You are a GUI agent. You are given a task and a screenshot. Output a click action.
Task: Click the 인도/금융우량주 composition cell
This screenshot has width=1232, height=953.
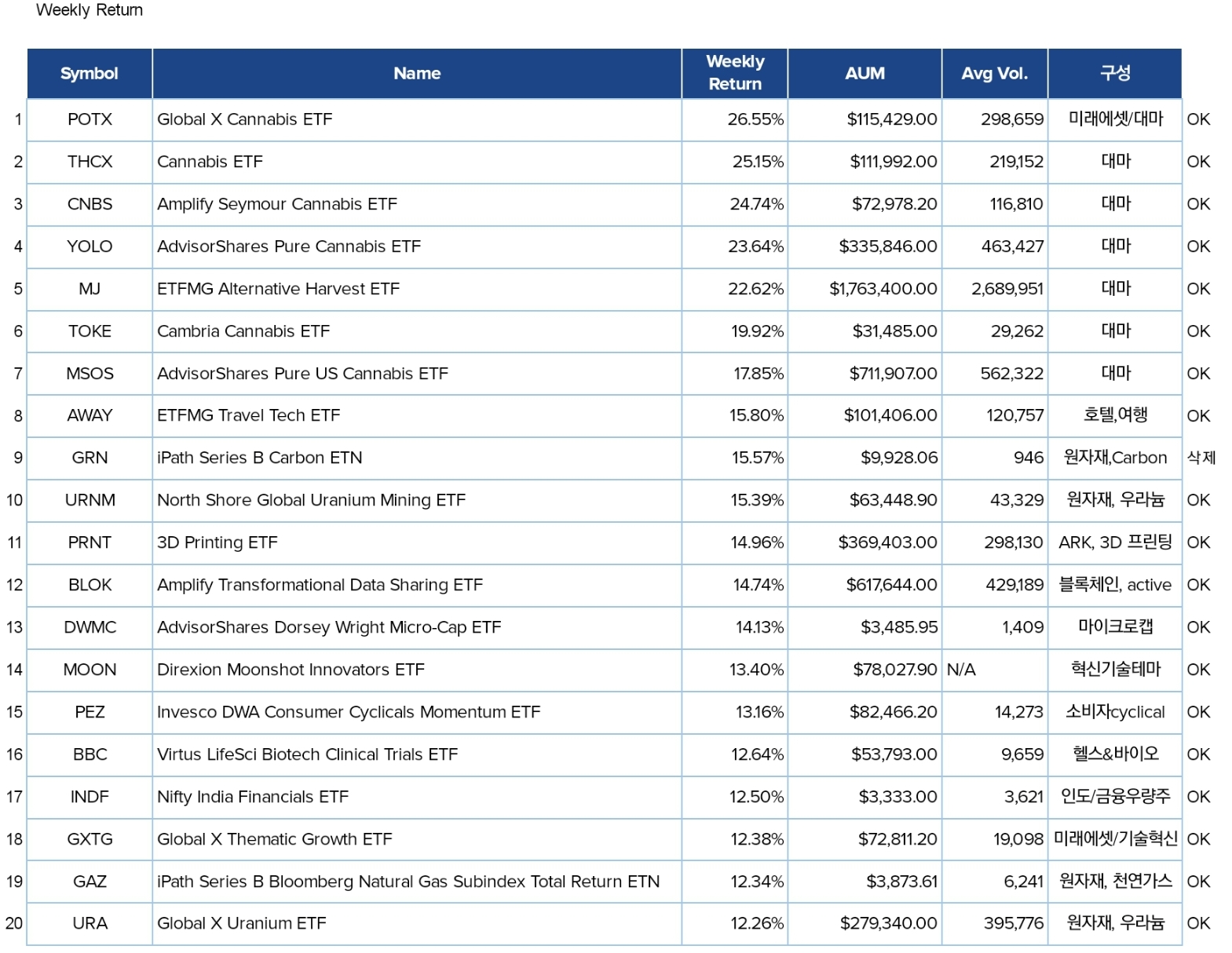tap(1115, 796)
